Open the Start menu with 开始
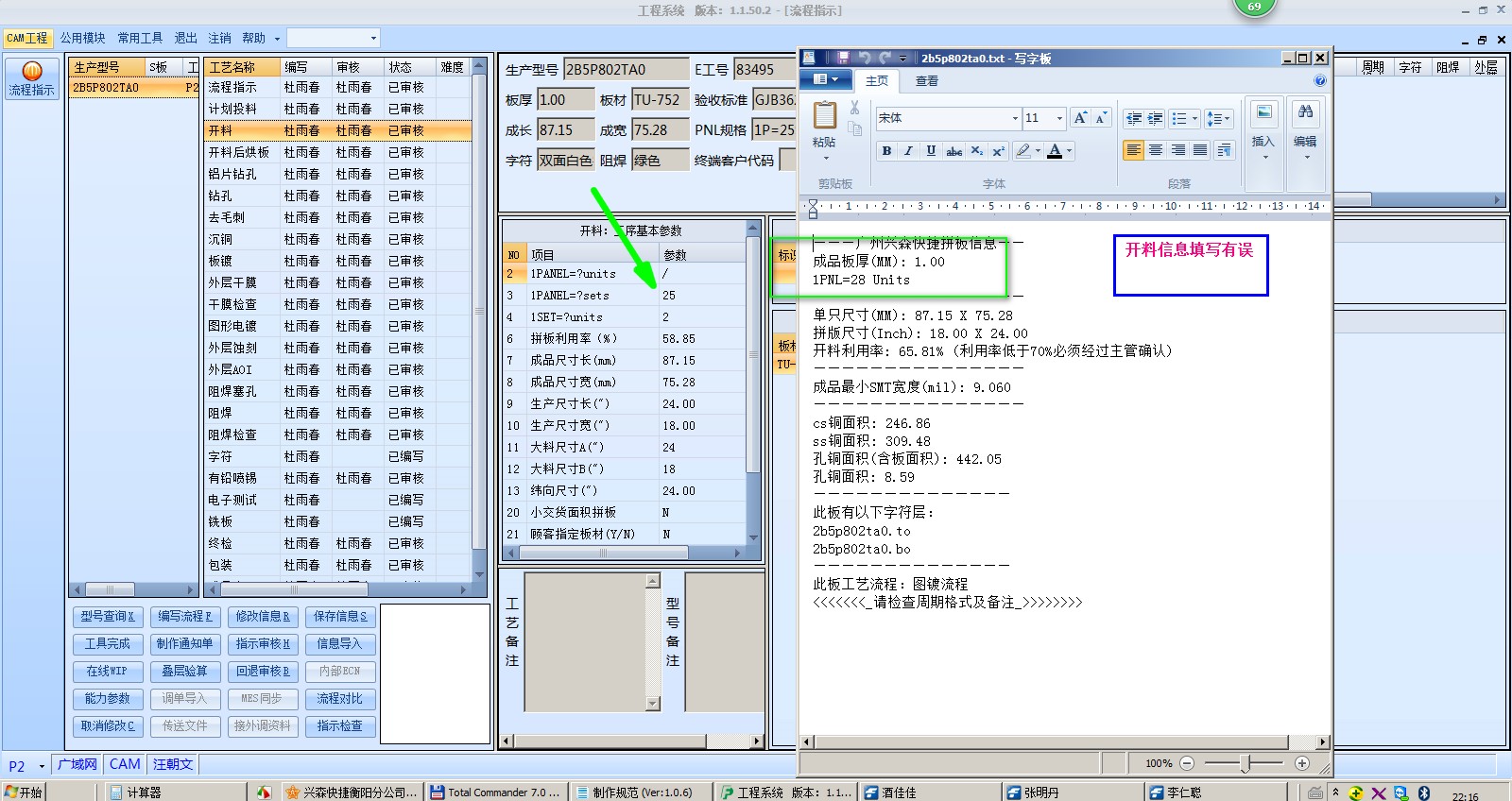 click(24, 792)
